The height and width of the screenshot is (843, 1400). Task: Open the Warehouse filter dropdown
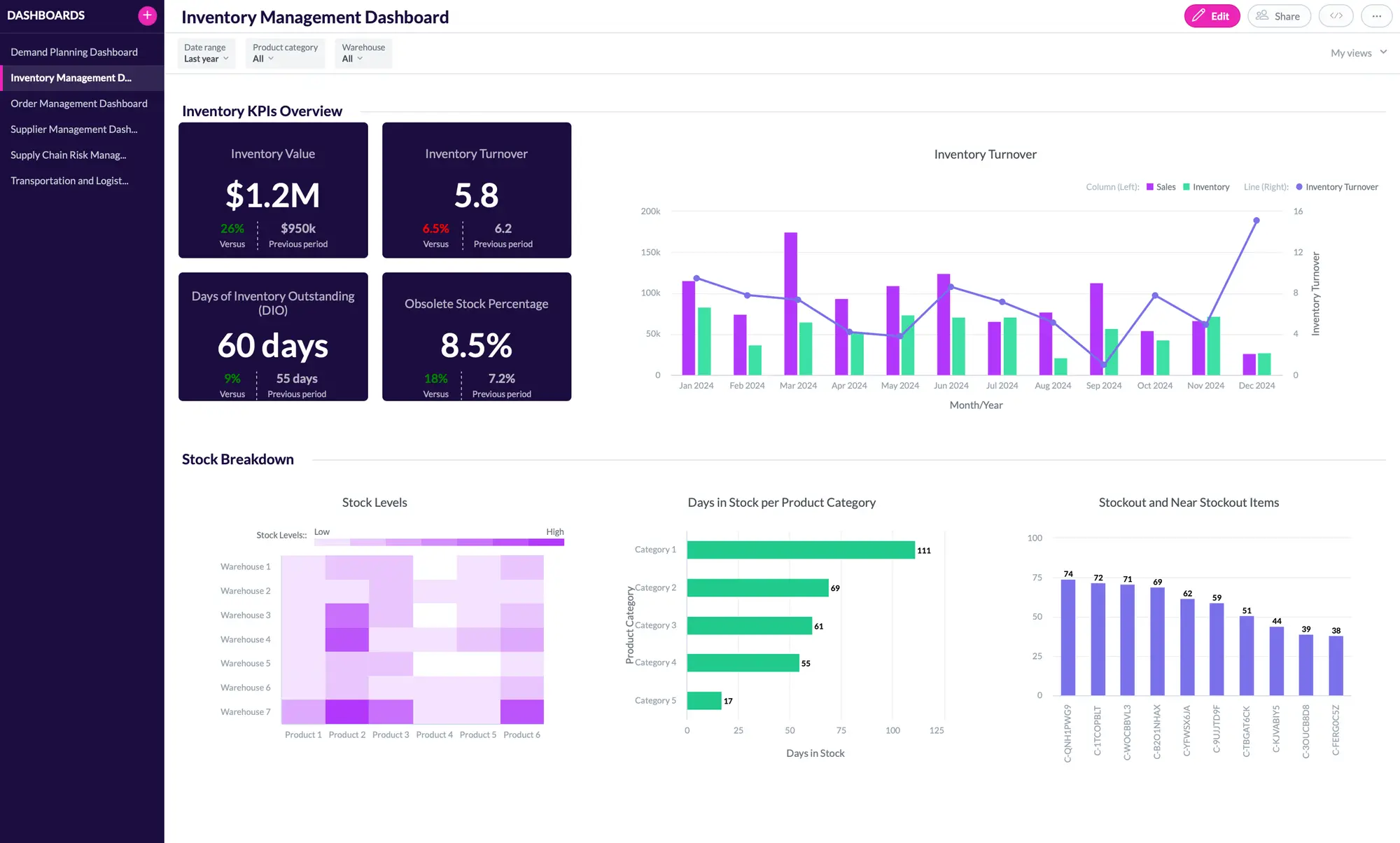(363, 53)
